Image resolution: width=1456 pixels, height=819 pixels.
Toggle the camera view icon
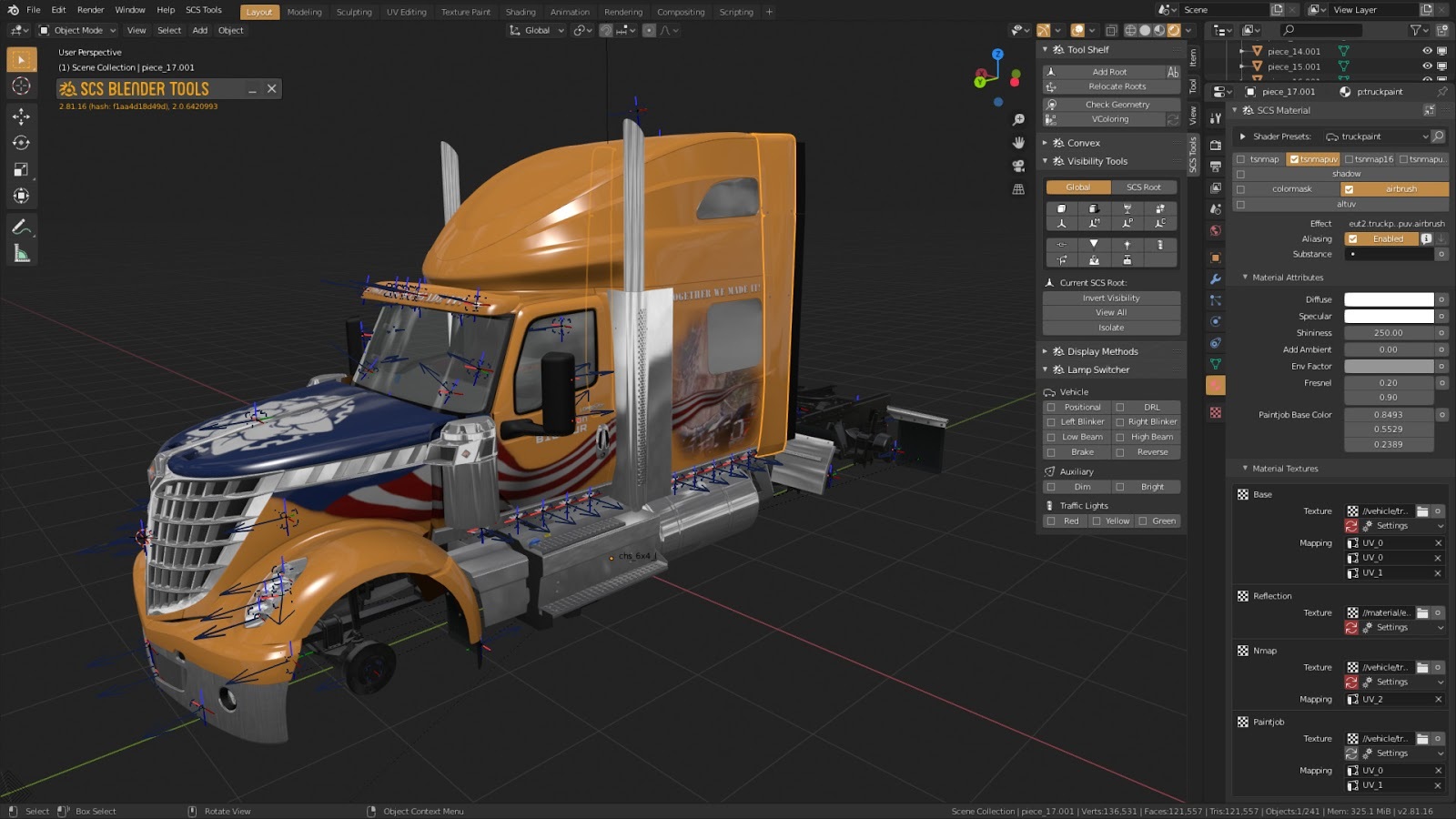coord(1018,166)
